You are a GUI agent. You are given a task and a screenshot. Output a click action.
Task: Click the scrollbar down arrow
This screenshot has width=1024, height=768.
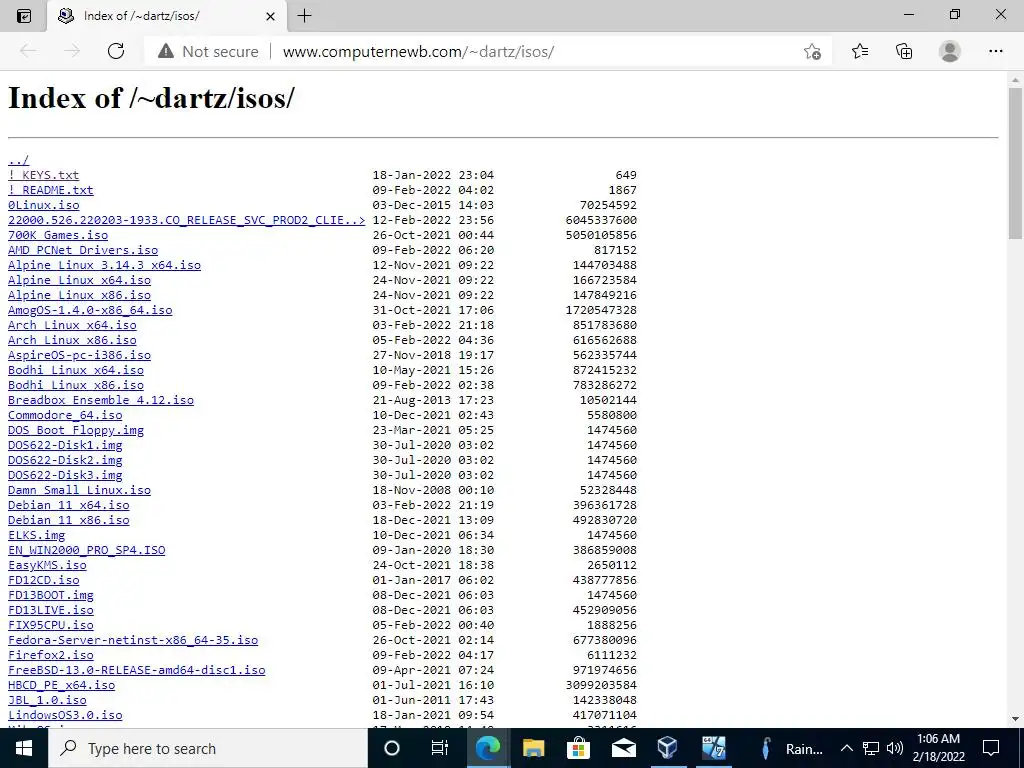1015,719
